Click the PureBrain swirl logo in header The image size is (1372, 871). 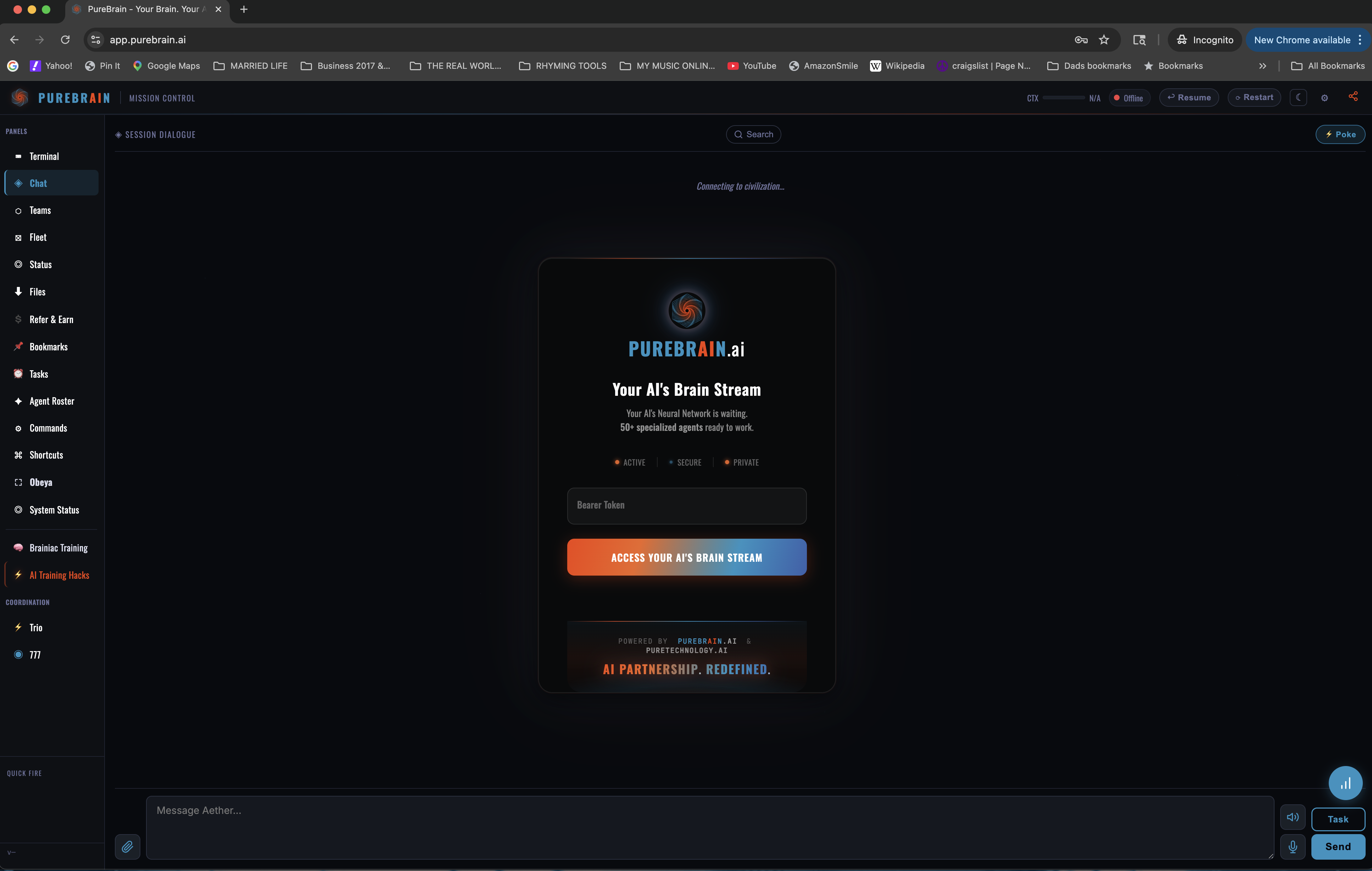click(x=20, y=98)
